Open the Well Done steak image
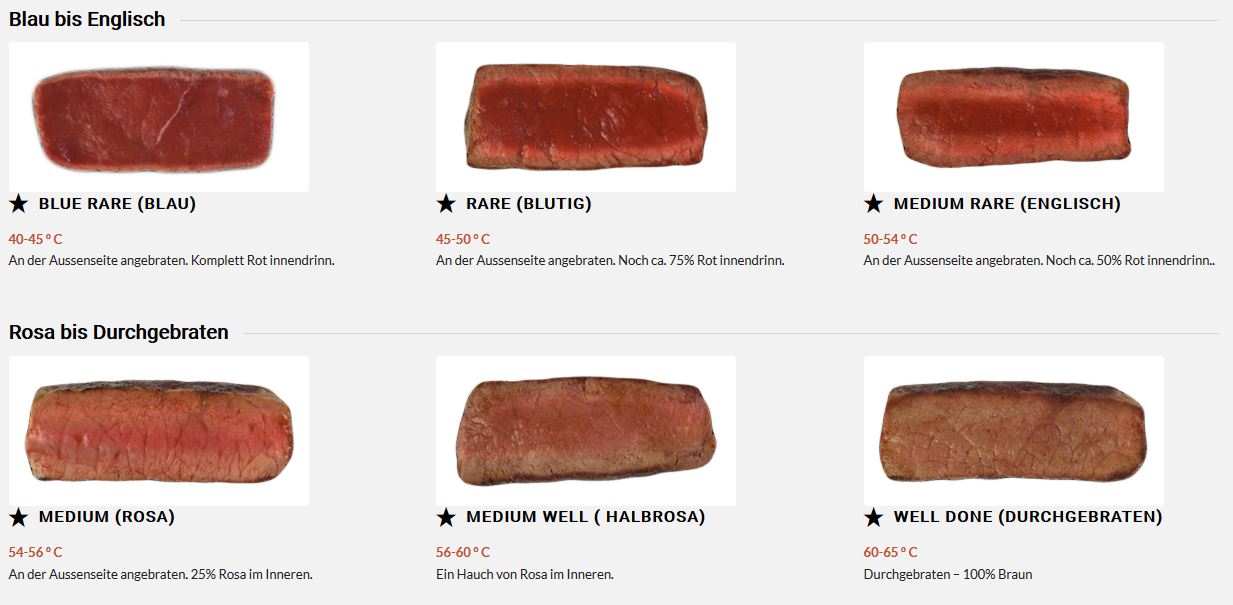The height and width of the screenshot is (605, 1233). tap(1013, 430)
